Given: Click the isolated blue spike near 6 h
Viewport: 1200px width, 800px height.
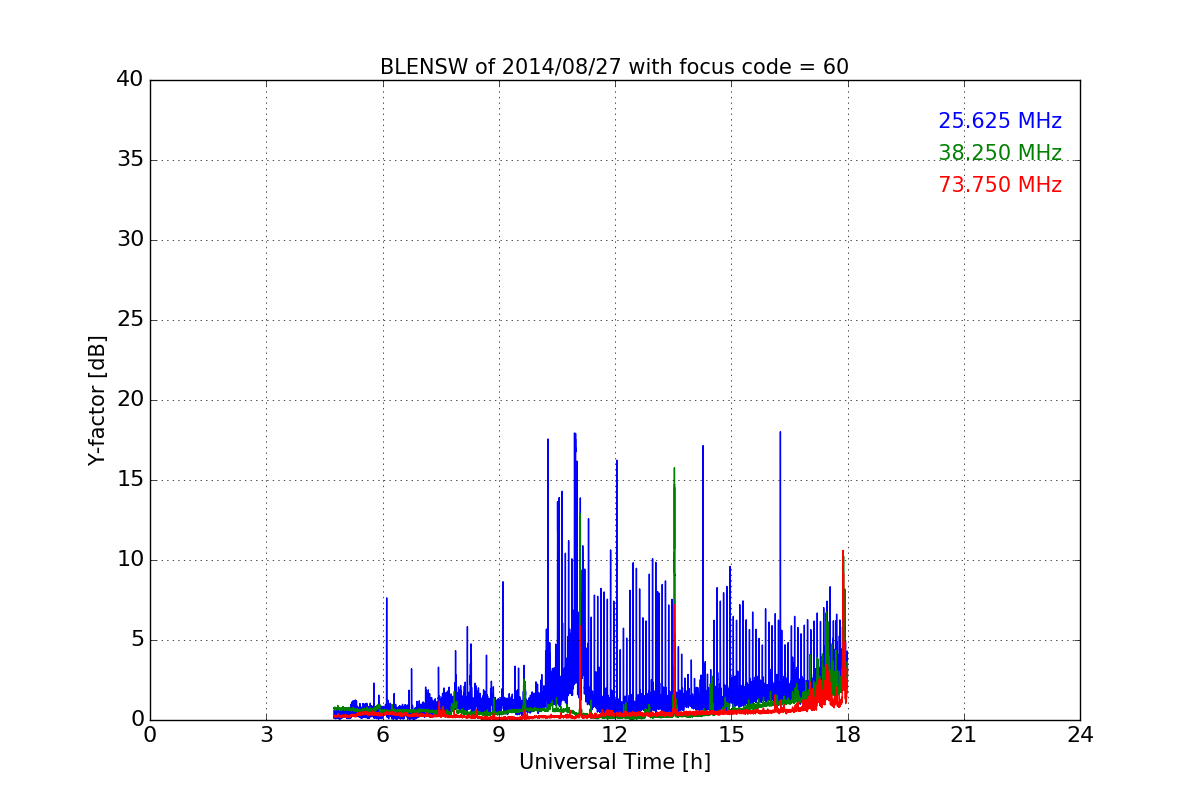Looking at the screenshot, I should [386, 599].
